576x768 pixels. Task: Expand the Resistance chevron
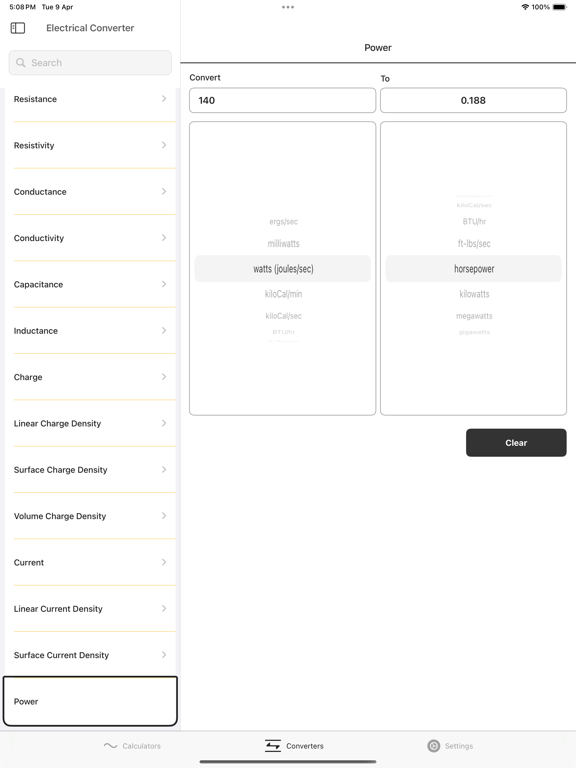(x=164, y=99)
